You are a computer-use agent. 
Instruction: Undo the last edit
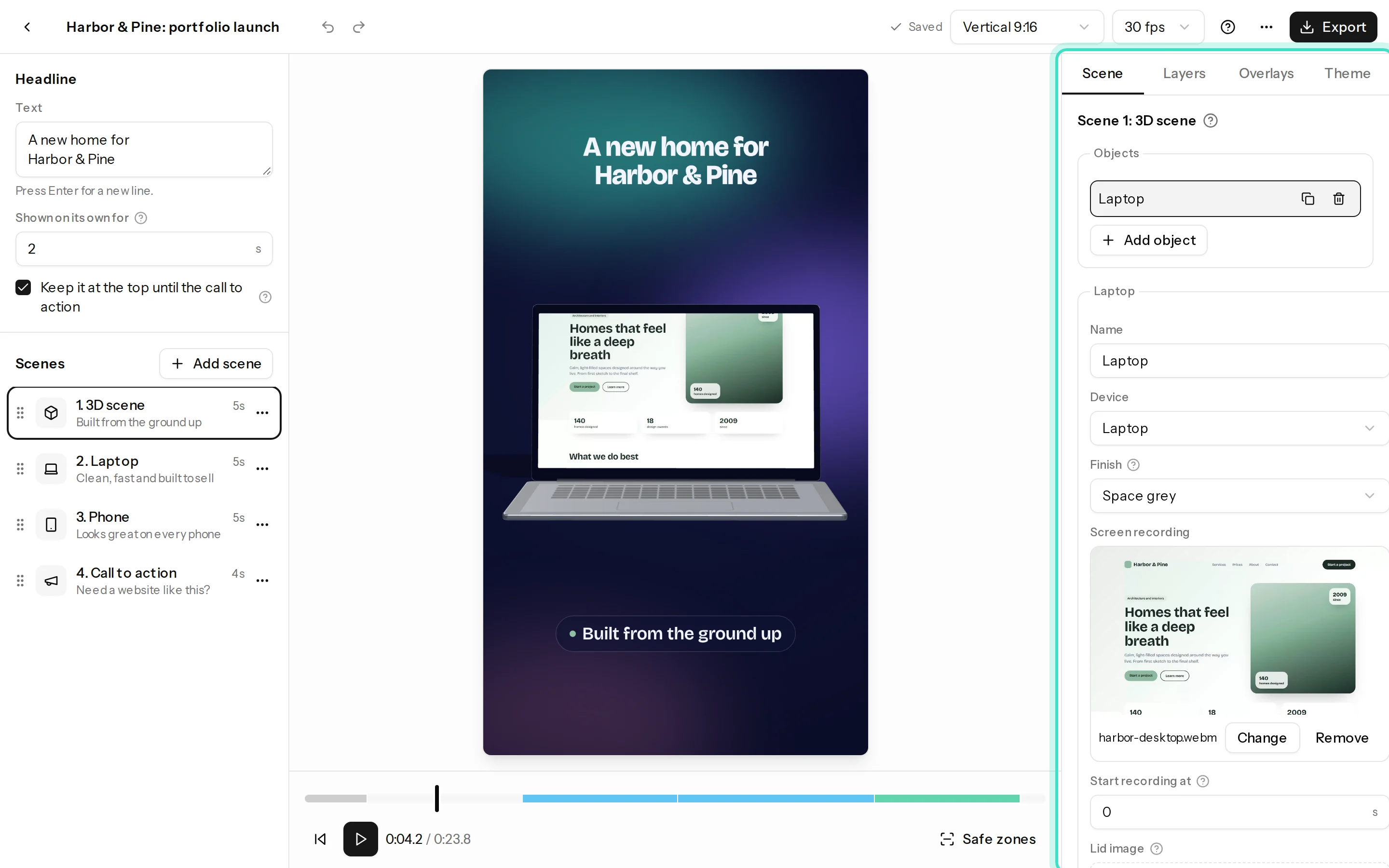[x=328, y=27]
